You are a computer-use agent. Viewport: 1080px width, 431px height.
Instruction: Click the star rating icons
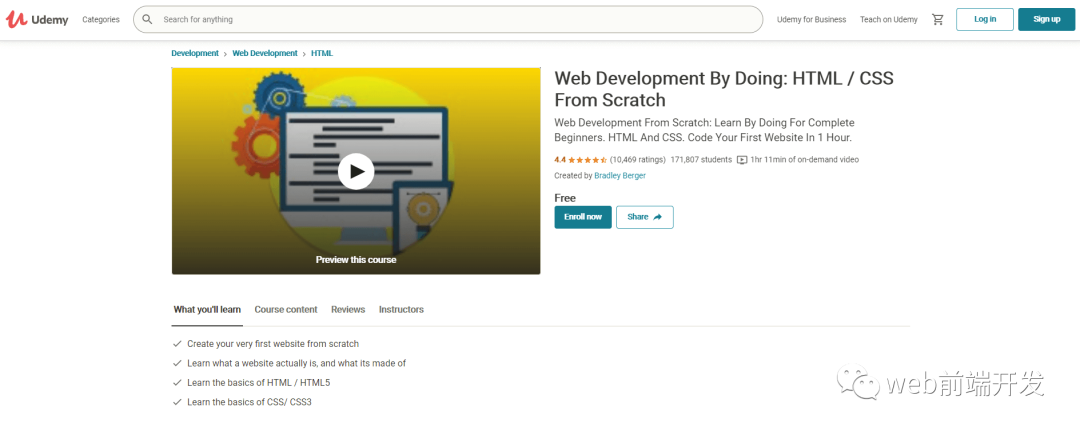(x=588, y=160)
